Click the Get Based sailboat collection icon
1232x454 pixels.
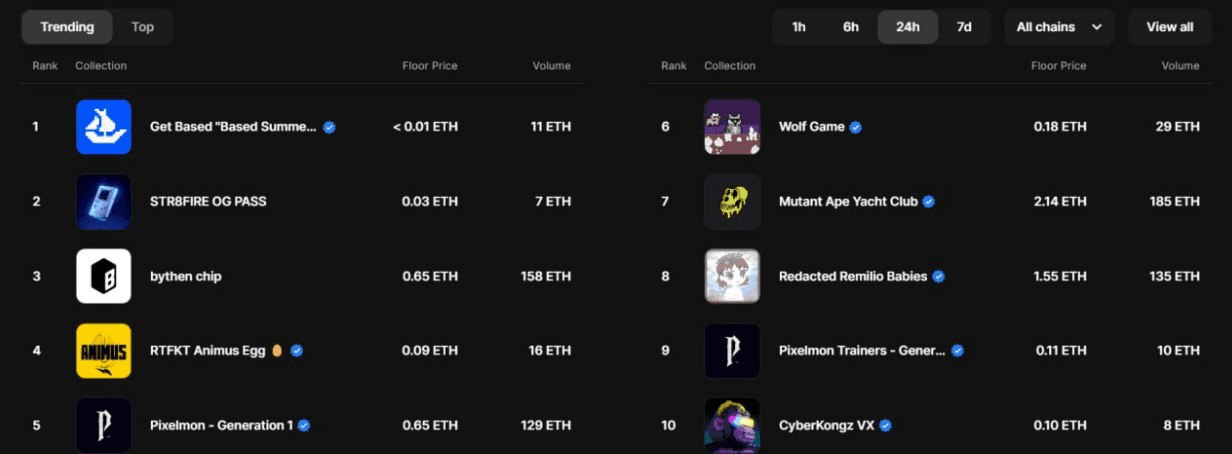pos(103,127)
